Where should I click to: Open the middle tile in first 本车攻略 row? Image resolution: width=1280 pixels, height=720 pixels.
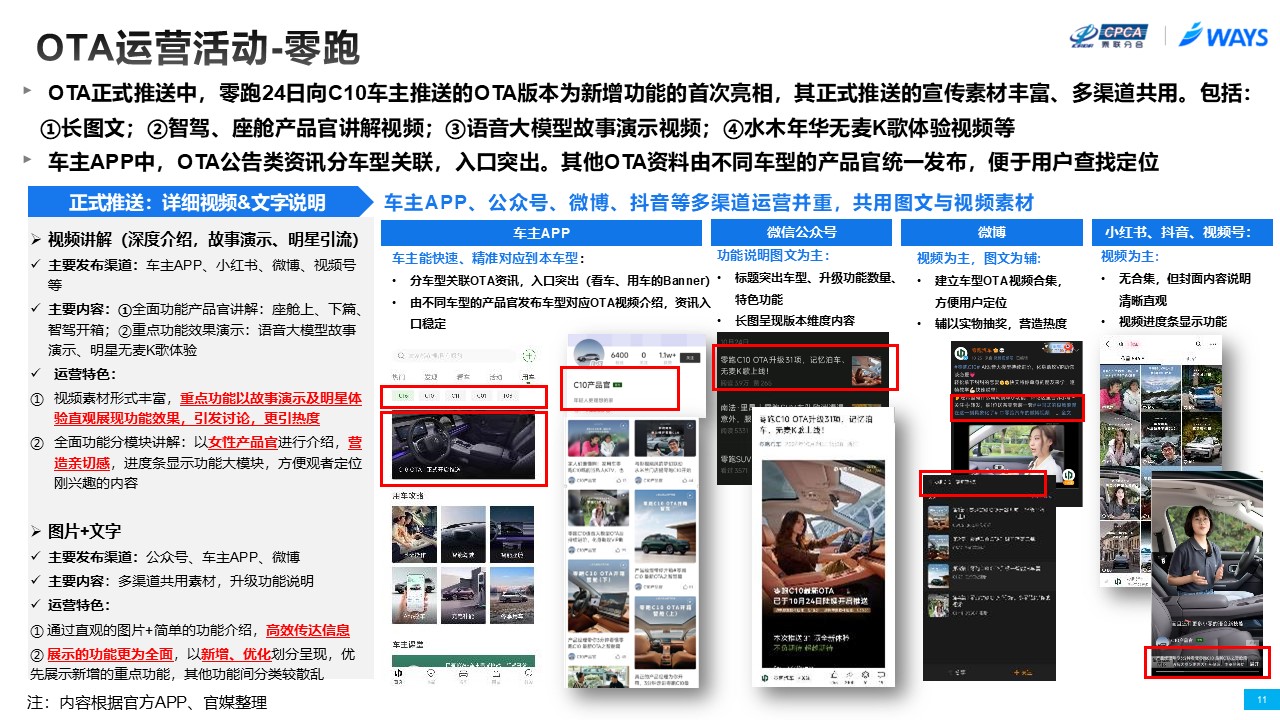[463, 534]
